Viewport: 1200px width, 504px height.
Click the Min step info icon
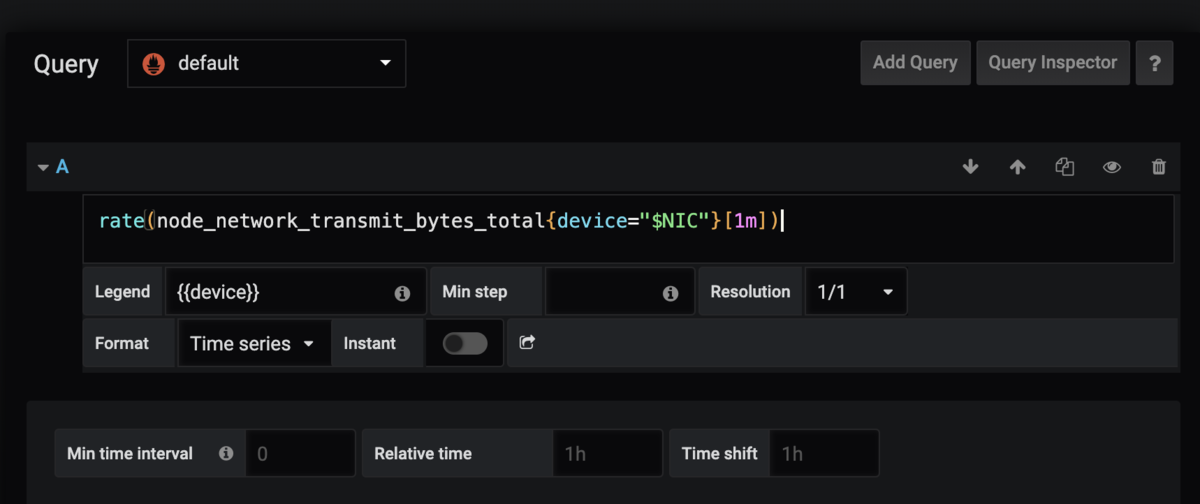(x=670, y=293)
